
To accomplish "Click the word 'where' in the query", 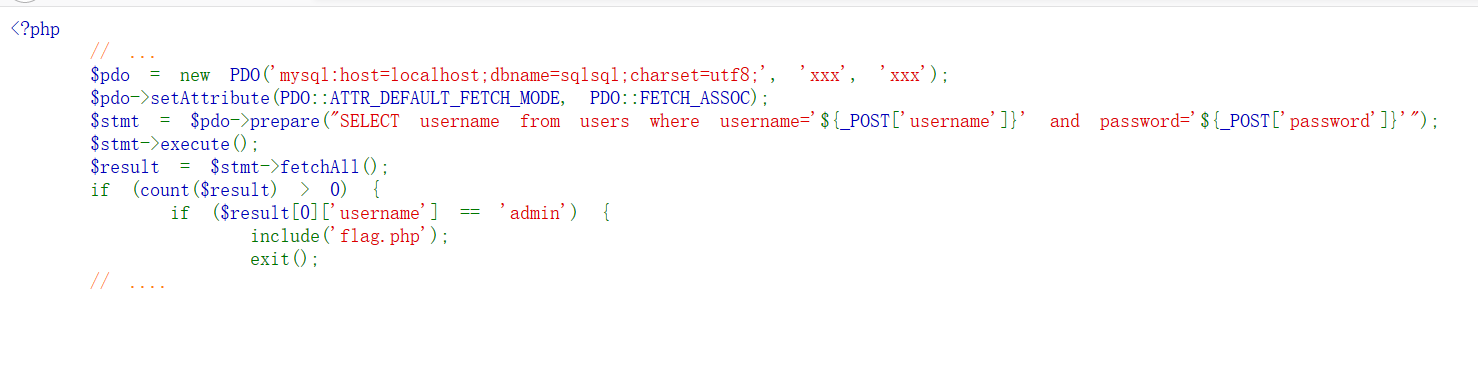I will tap(675, 121).
